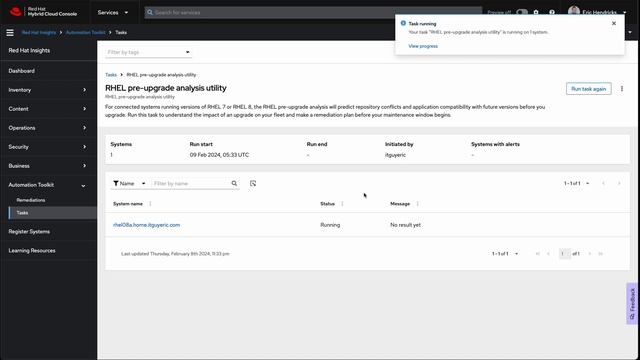The height and width of the screenshot is (360, 640).
Task: Select Tasks in the sidebar
Action: click(52, 213)
